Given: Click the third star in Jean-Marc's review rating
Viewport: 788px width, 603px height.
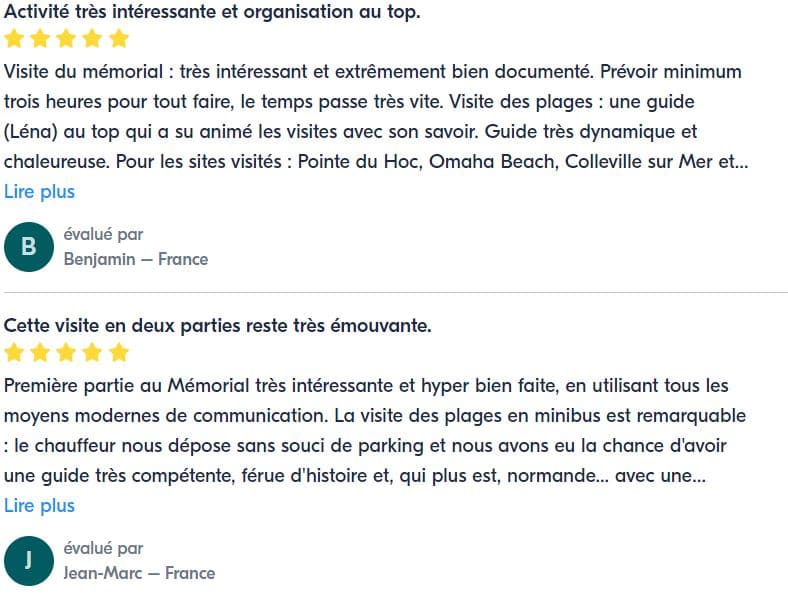Looking at the screenshot, I should [x=67, y=352].
